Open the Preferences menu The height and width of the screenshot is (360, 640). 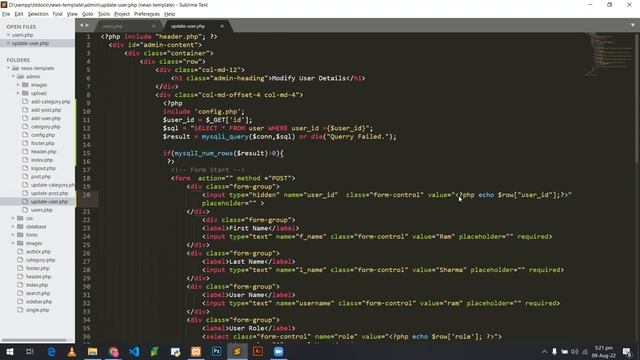pos(147,14)
